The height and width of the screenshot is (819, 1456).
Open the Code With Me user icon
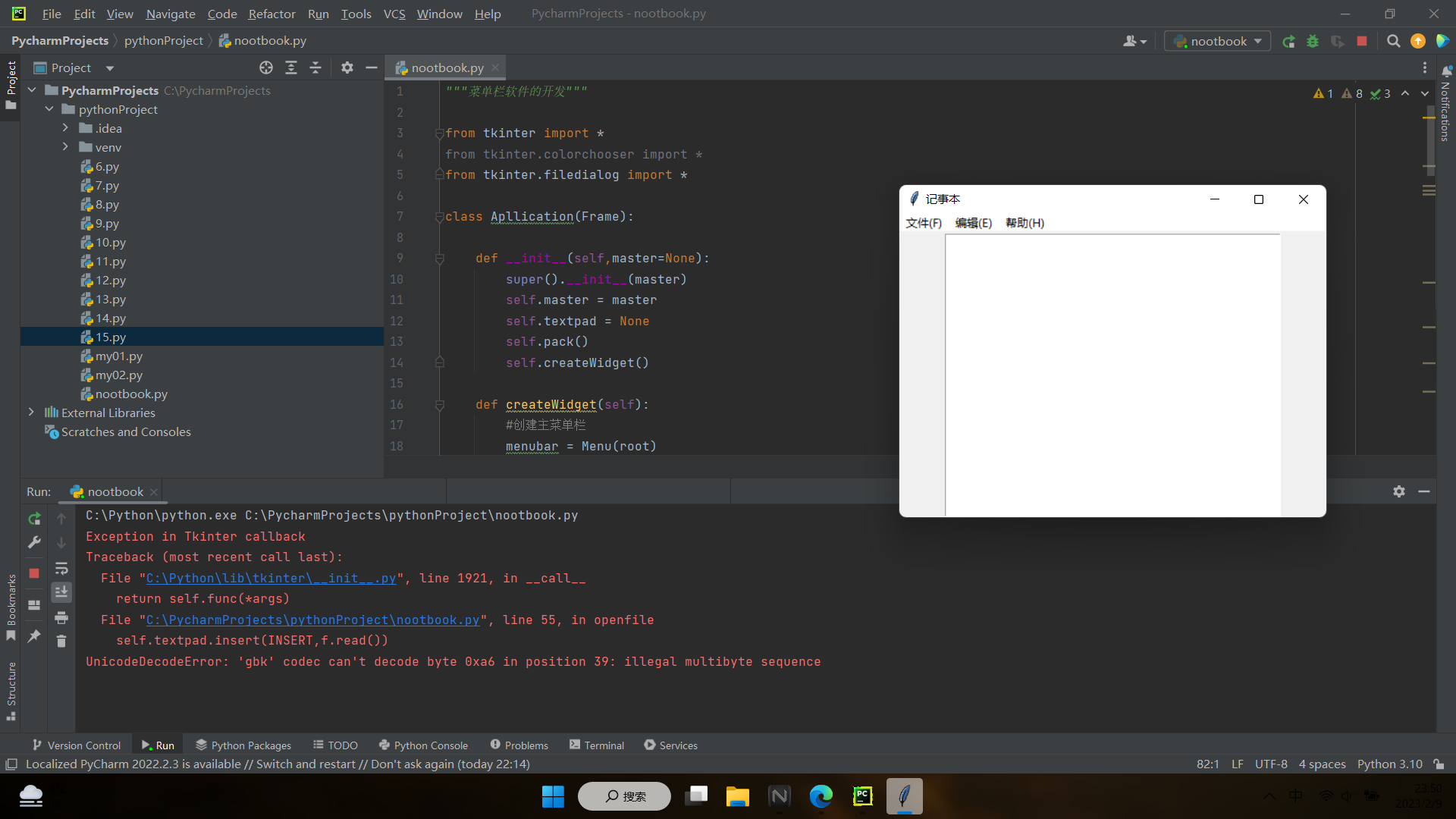[1134, 41]
